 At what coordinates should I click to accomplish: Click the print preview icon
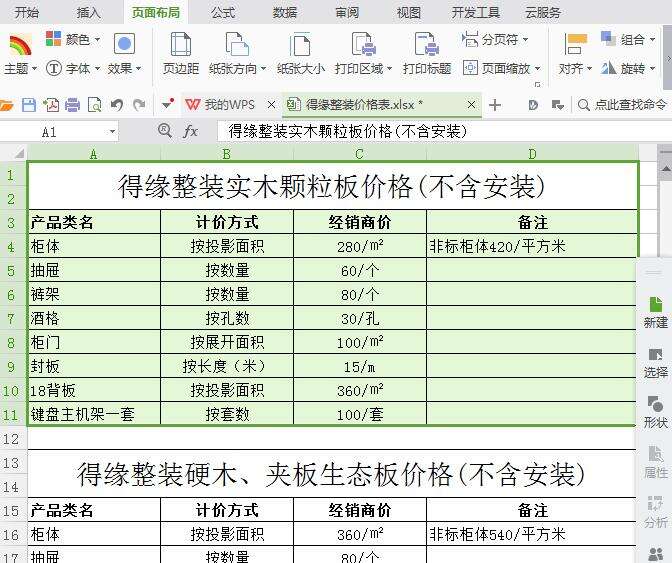coord(94,105)
